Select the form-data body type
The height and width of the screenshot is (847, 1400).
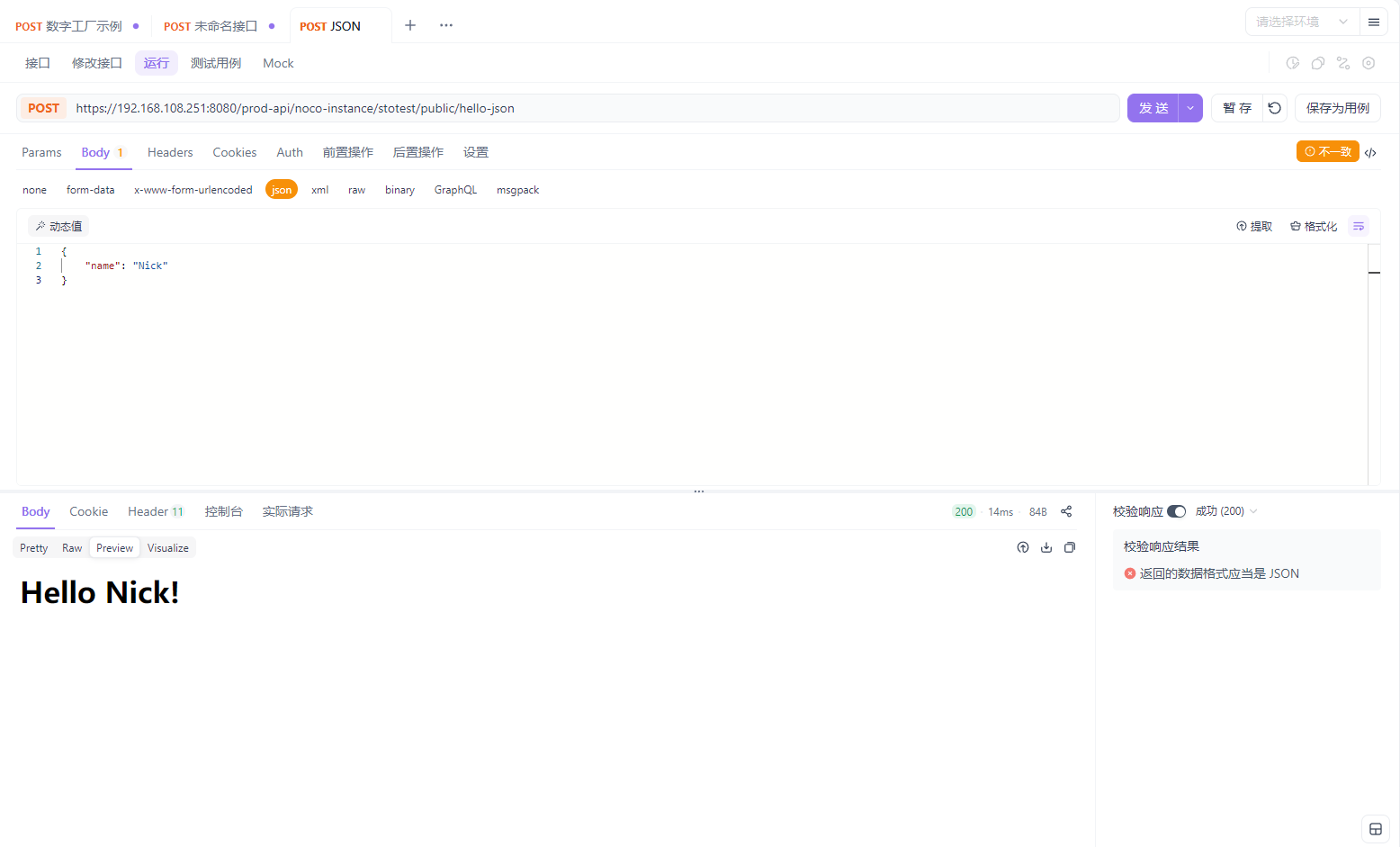(x=90, y=189)
